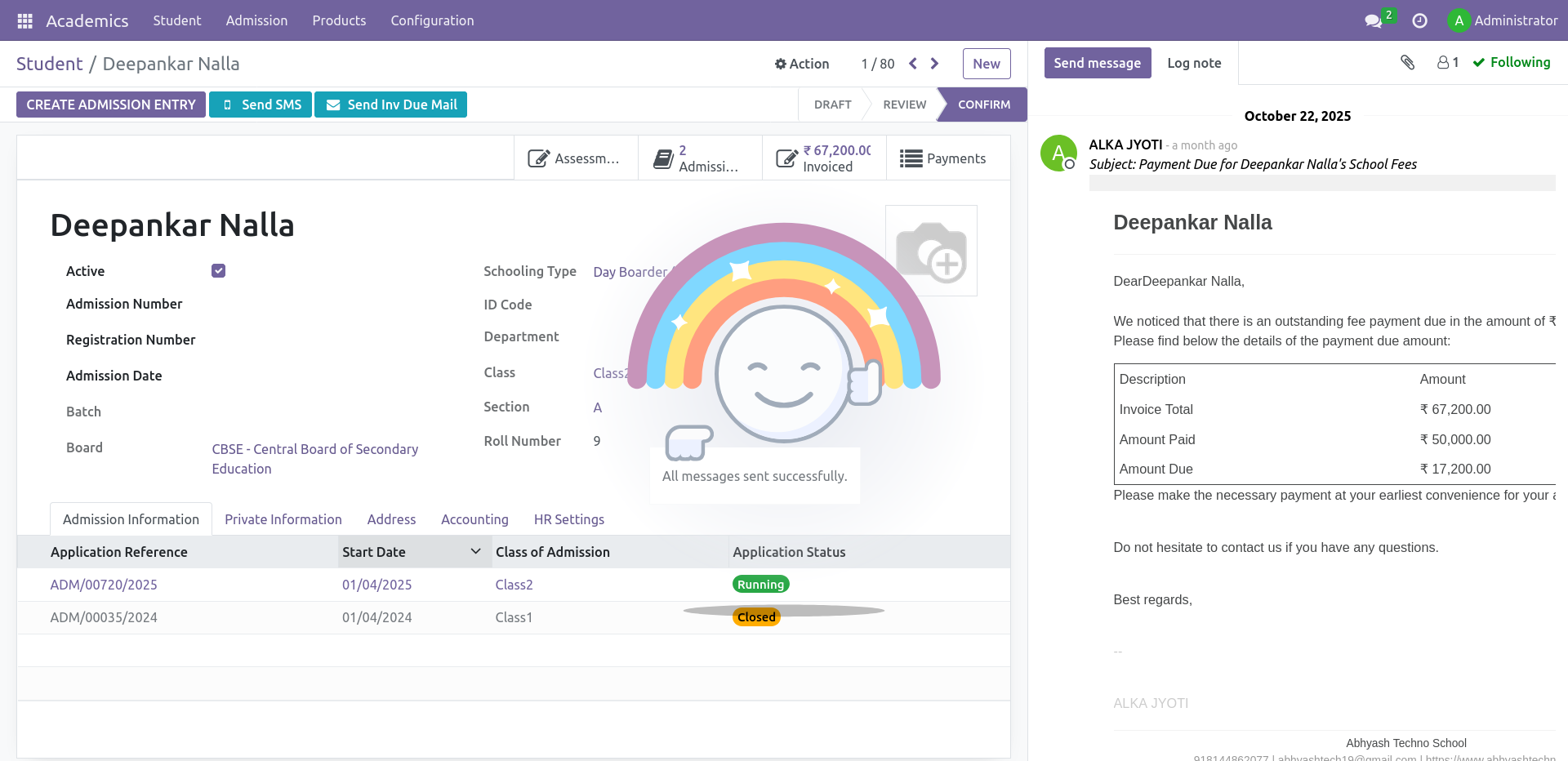This screenshot has width=1568, height=761.
Task: Open application ADM/00720/2025 link
Action: click(x=104, y=585)
